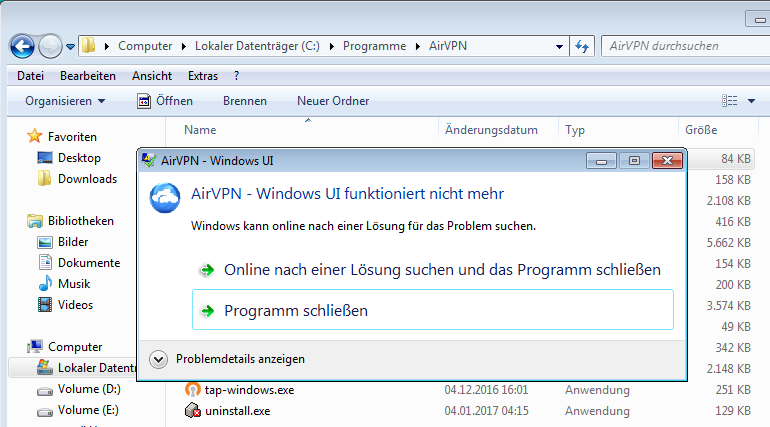
Task: Select Computer in the address breadcrumb
Action: click(145, 46)
